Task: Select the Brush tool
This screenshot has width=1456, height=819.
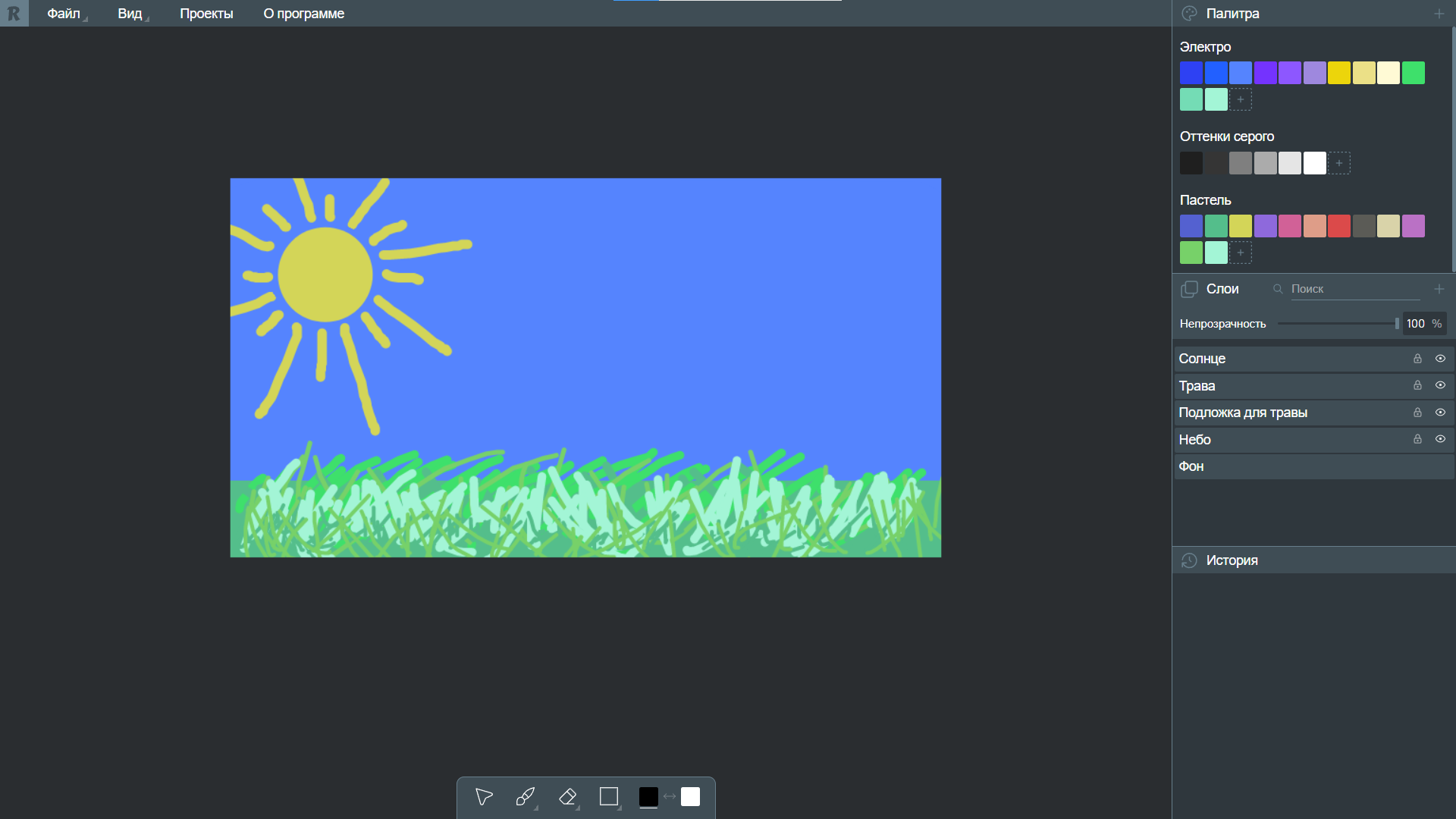Action: point(525,796)
